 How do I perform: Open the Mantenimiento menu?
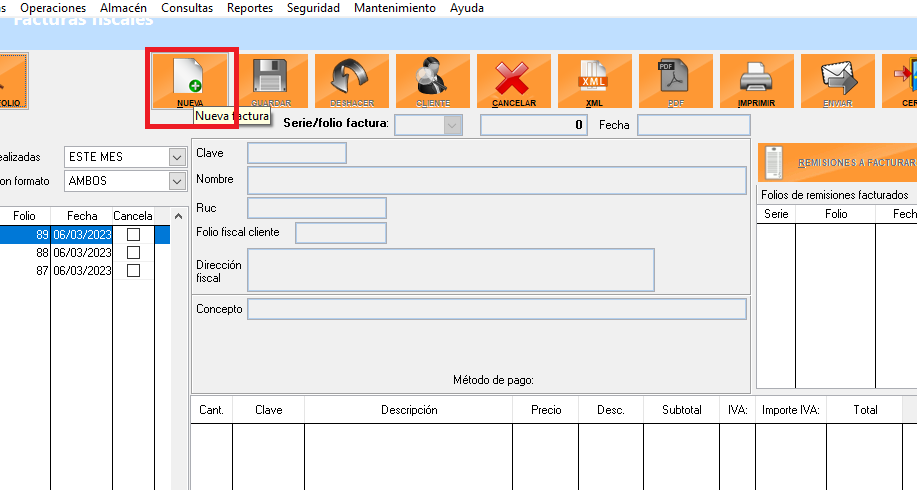tap(395, 8)
